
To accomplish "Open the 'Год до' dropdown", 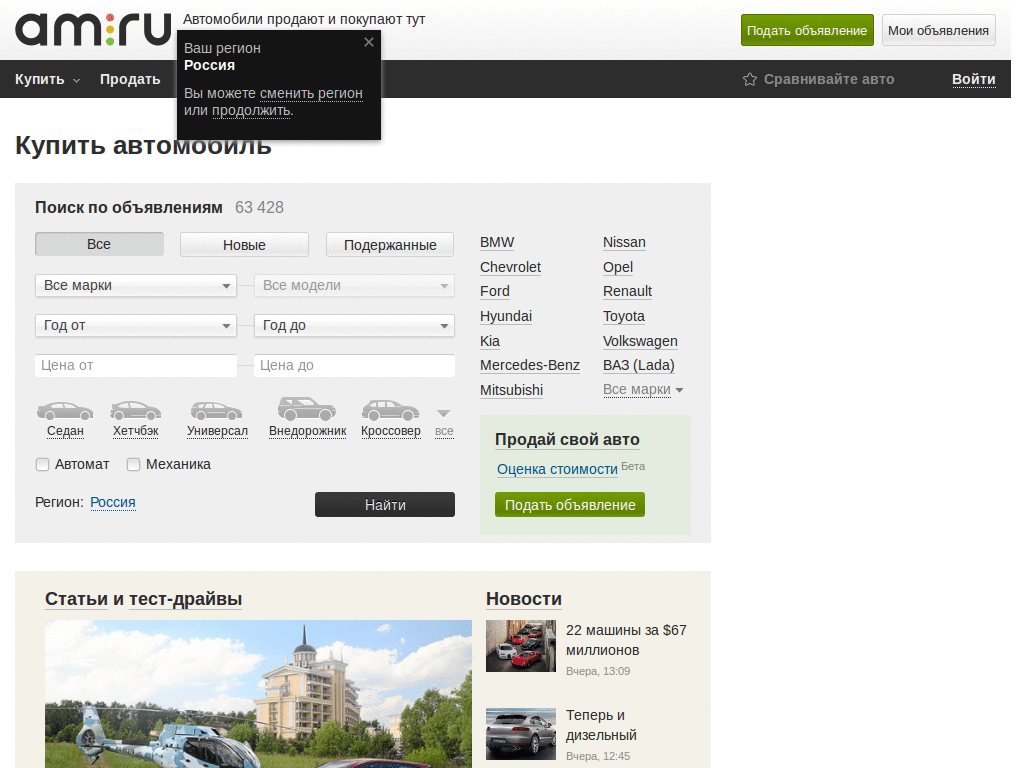I will pos(354,325).
